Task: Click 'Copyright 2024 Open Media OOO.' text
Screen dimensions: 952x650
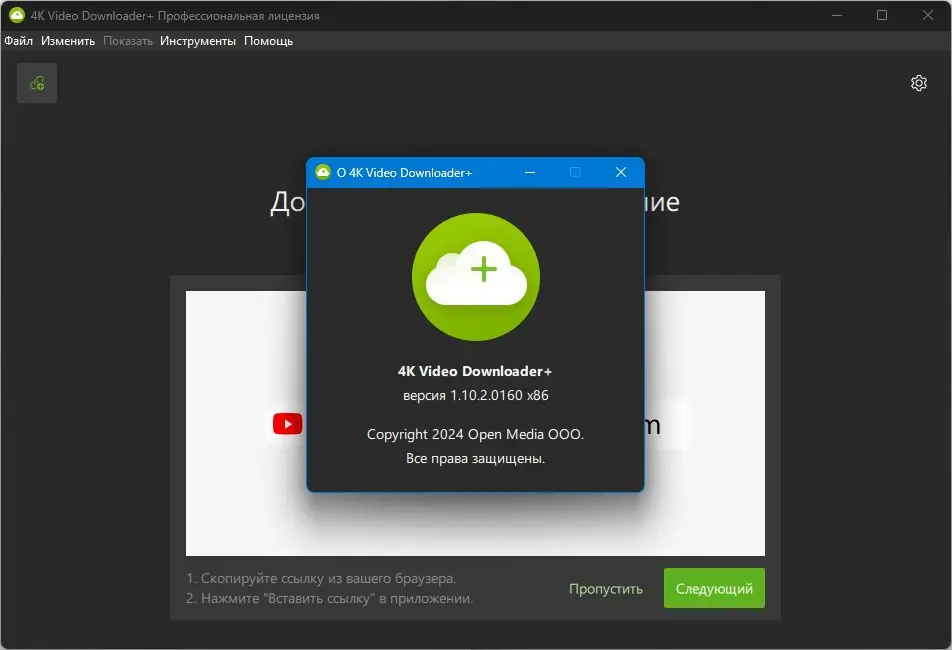Action: pos(475,435)
